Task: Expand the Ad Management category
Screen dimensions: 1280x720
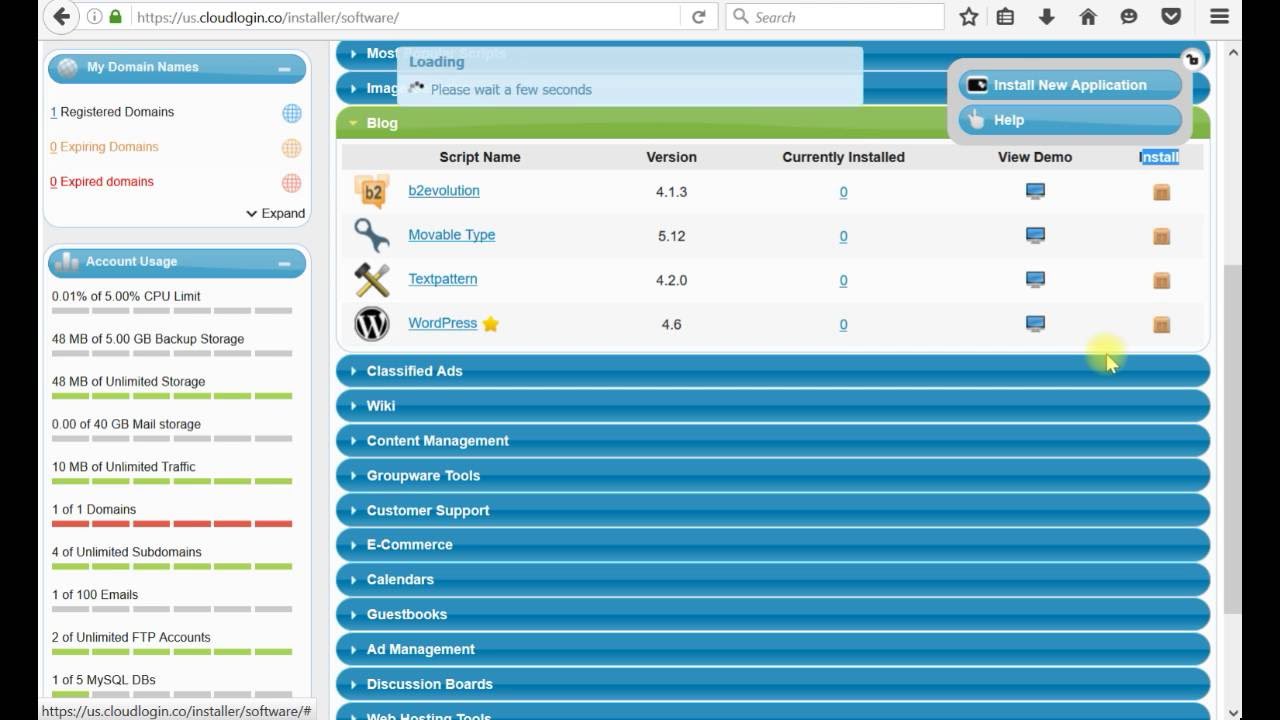Action: (773, 649)
